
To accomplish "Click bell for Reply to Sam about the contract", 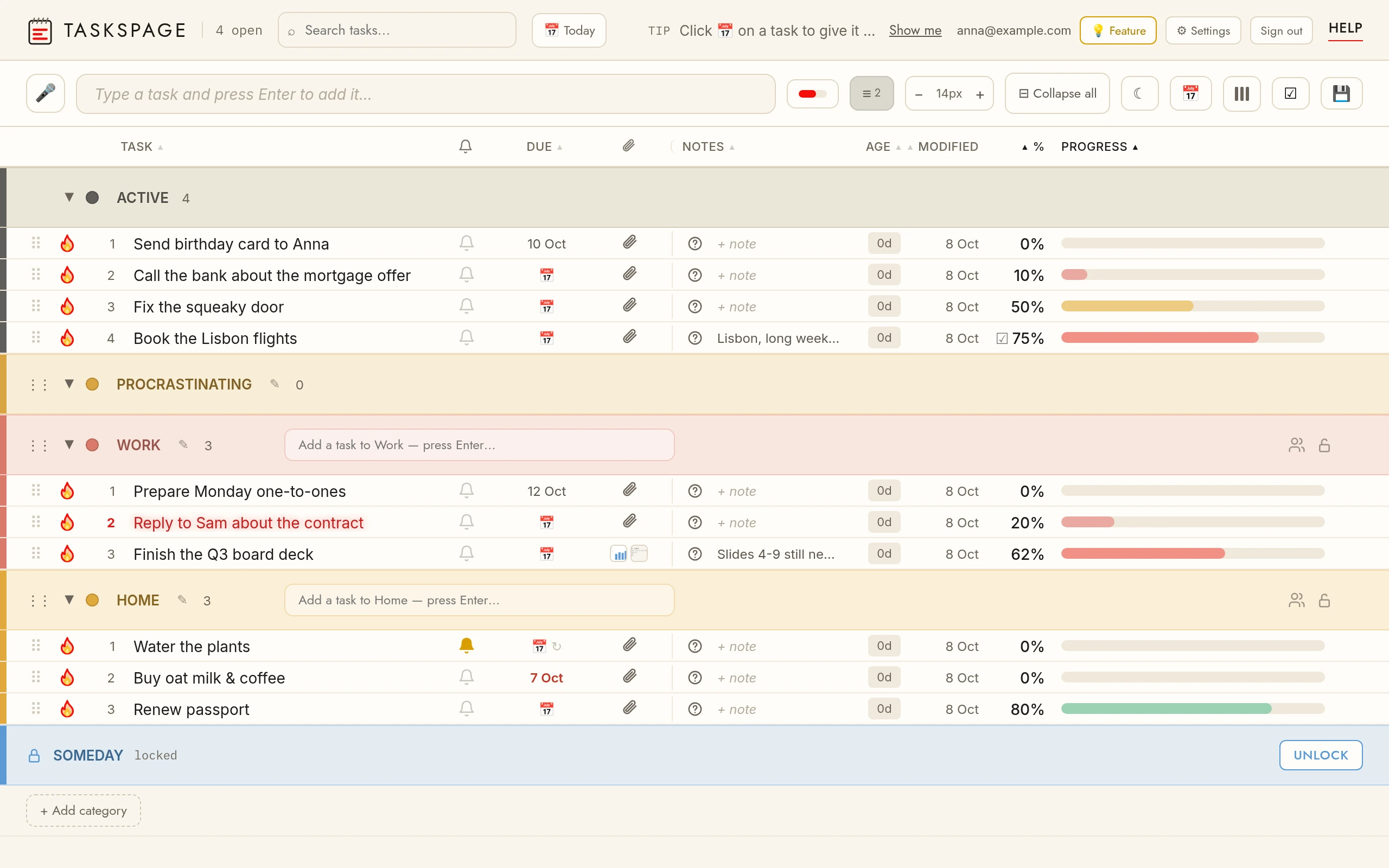I will [x=466, y=522].
